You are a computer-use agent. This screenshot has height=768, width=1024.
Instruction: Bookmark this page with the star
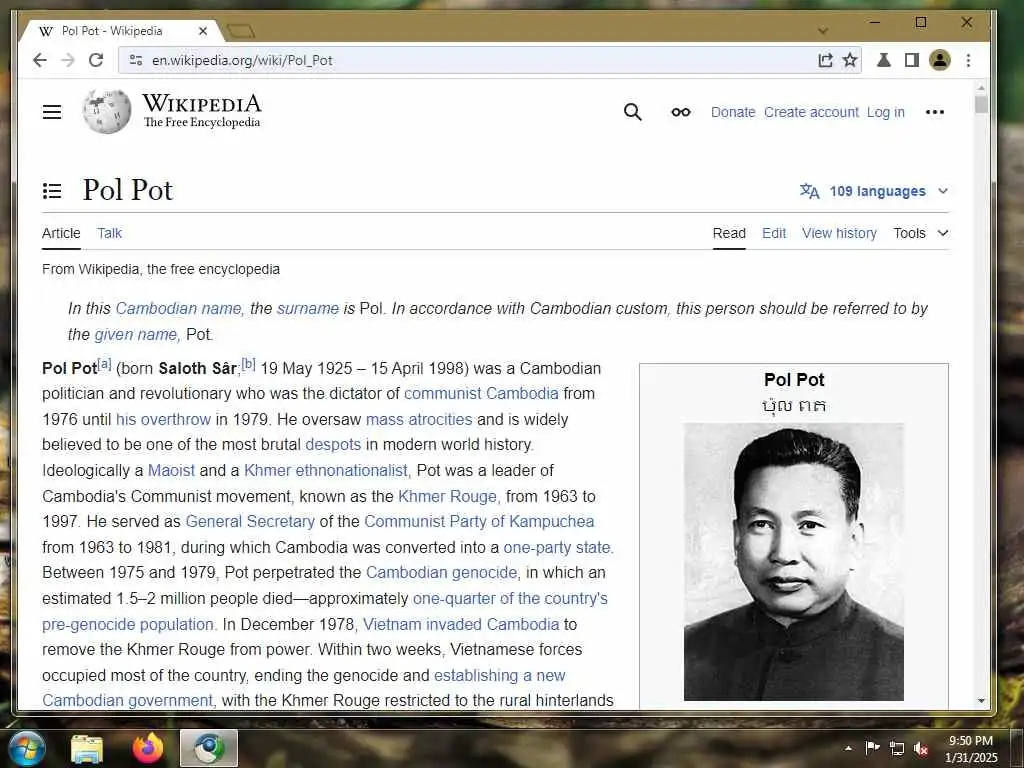point(850,60)
